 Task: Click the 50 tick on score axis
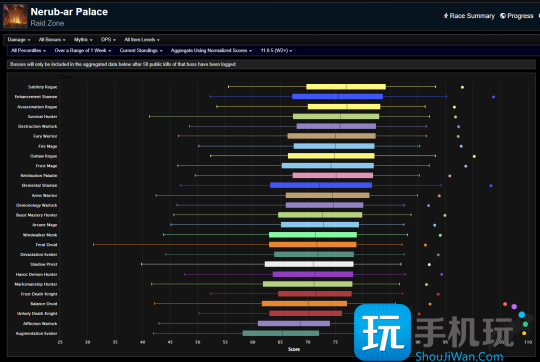[x=198, y=342]
